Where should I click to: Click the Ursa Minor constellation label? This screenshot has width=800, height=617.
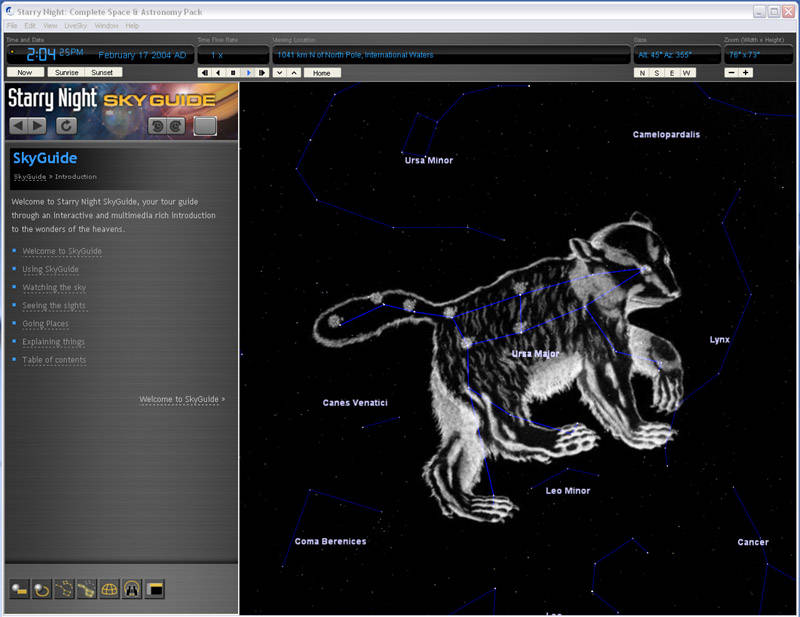[429, 160]
